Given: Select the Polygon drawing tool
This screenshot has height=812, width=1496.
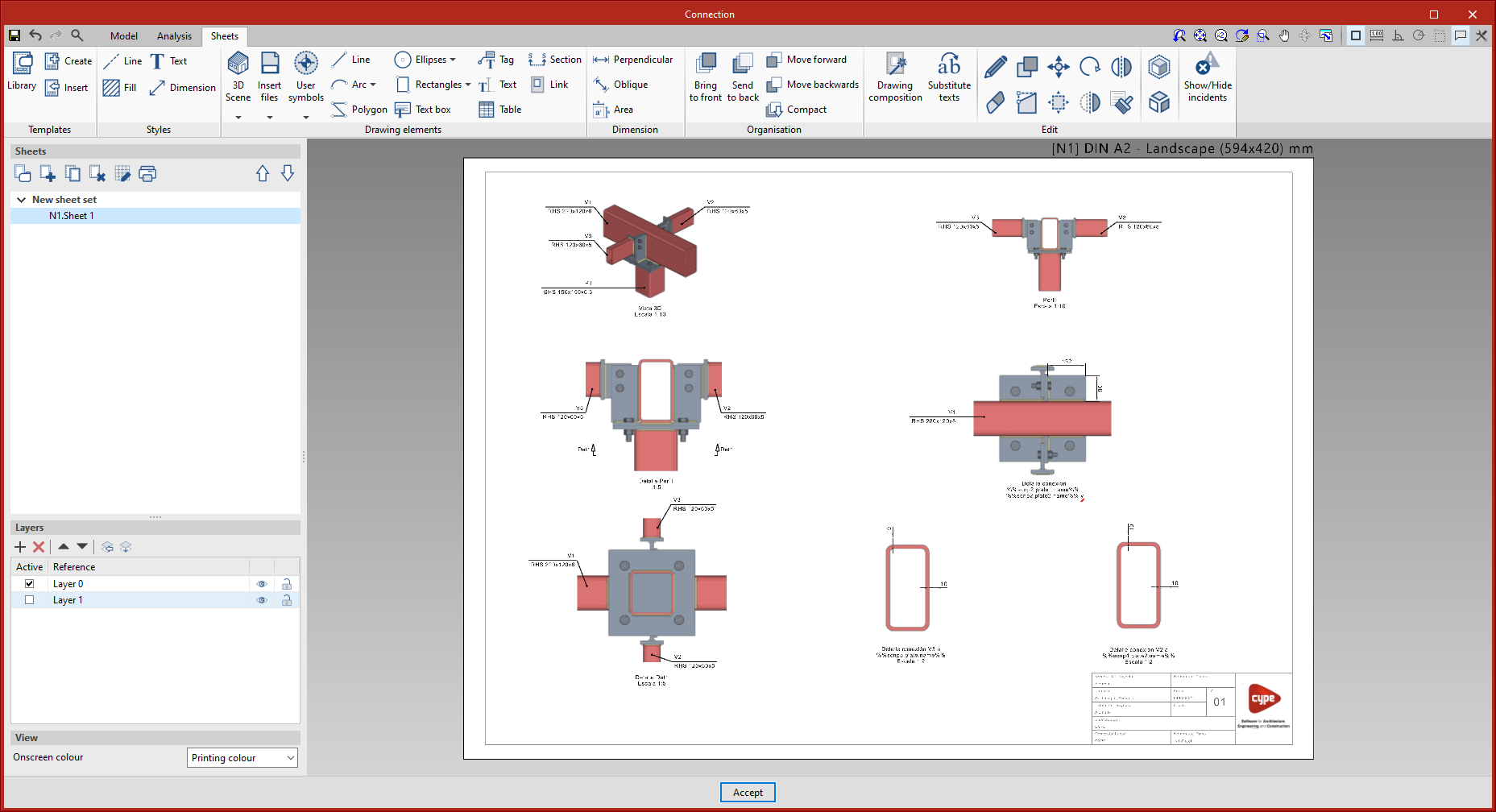Looking at the screenshot, I should click(359, 110).
